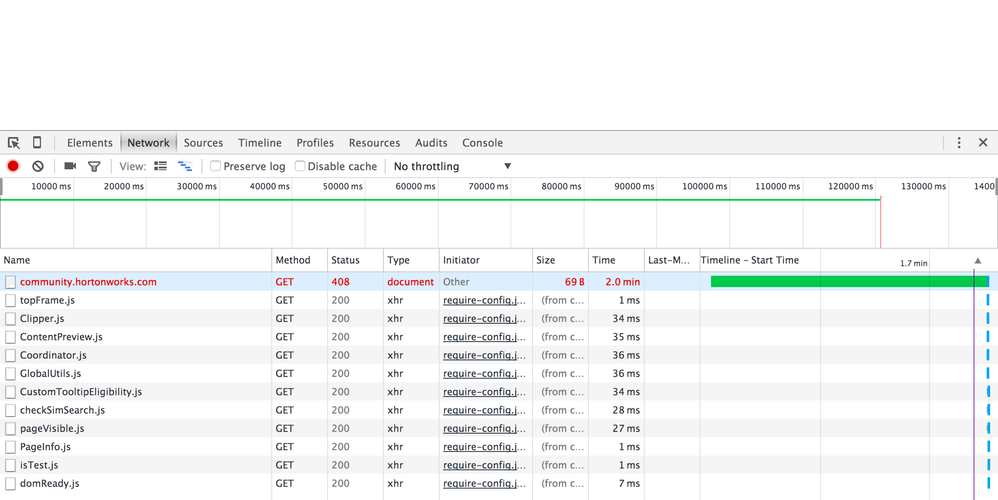
Task: Open the No throttling dropdown
Action: (x=452, y=167)
